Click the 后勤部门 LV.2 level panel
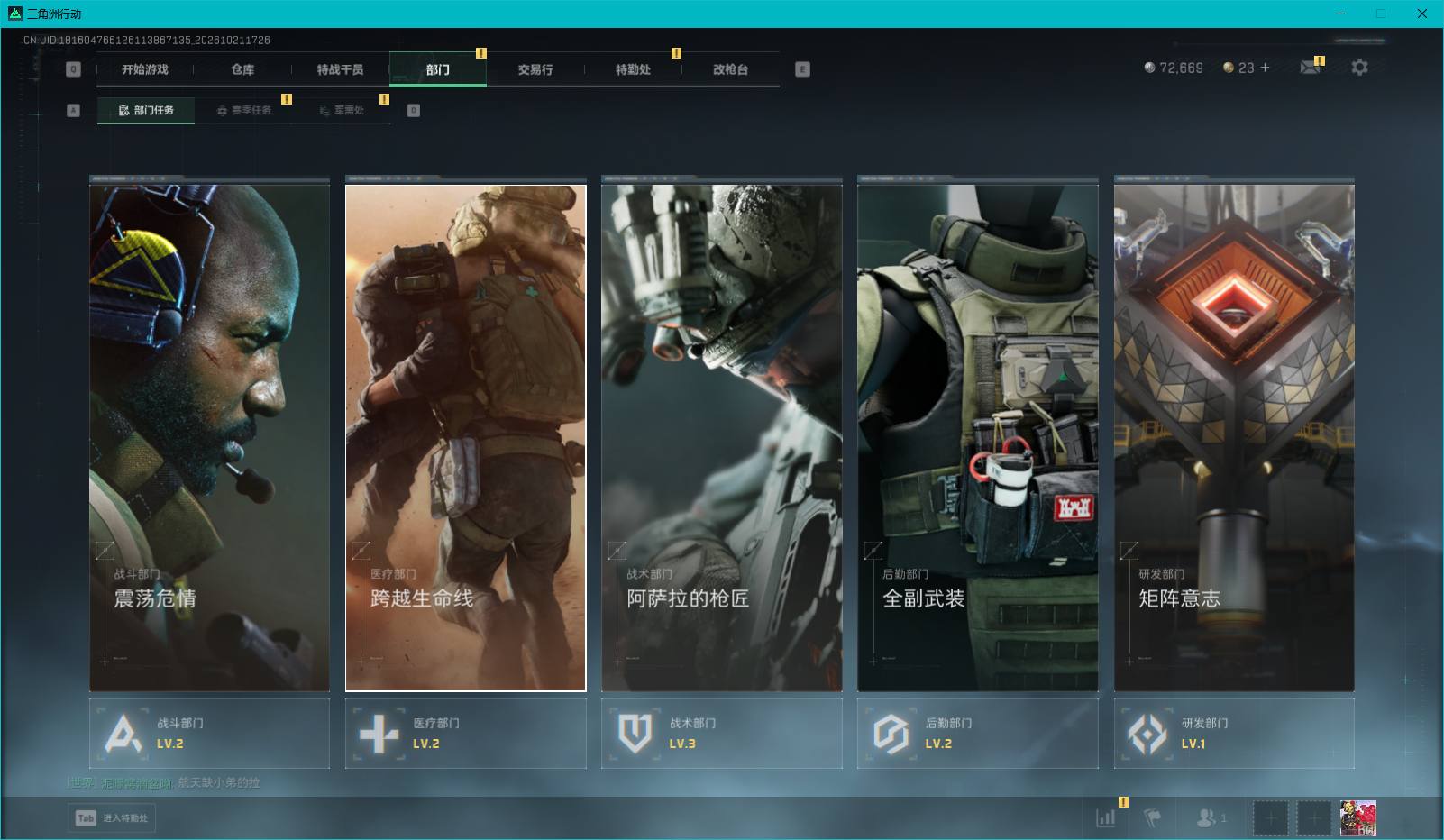 [977, 733]
